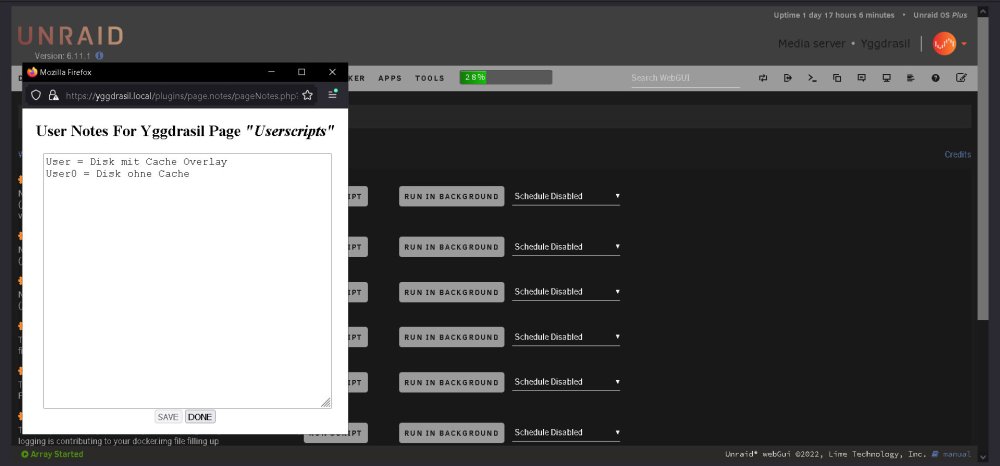
Task: Click the green Array Started status icon
Action: [x=25, y=455]
